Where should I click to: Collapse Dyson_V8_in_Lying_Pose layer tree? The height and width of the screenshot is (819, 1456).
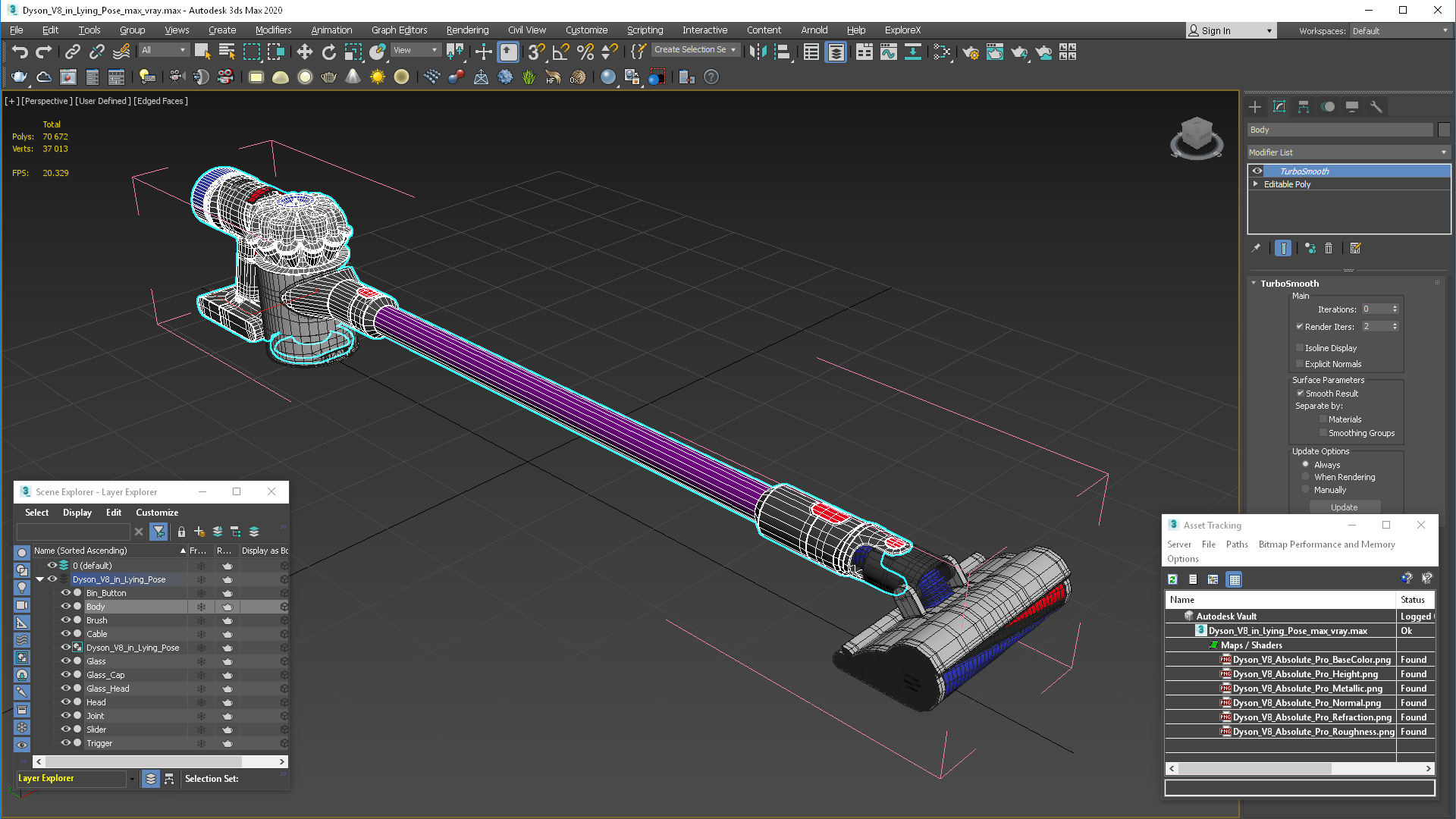tap(39, 579)
